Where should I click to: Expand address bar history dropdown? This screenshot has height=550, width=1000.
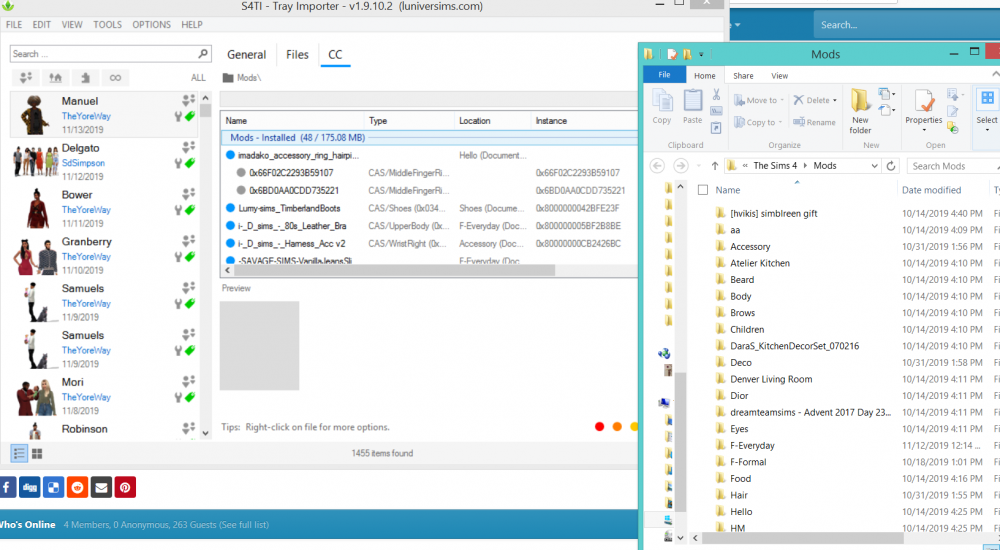click(874, 166)
